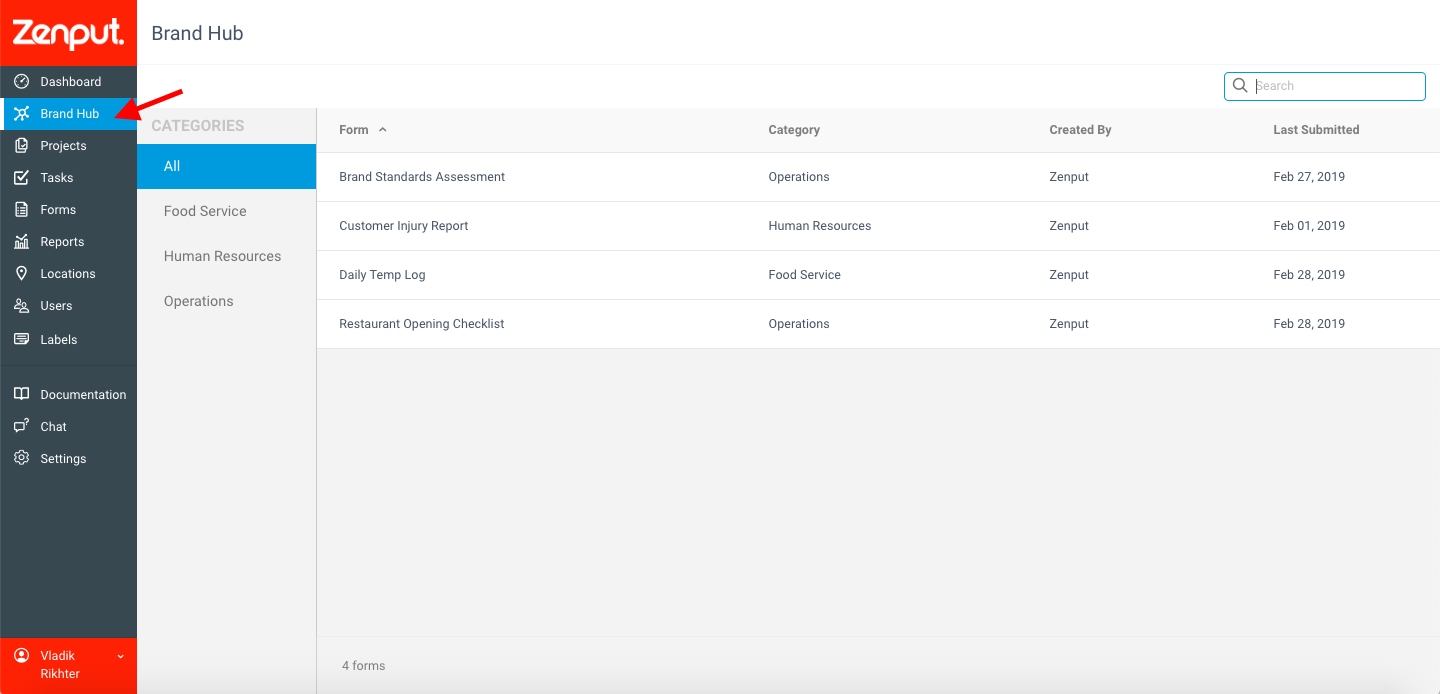This screenshot has height=694, width=1440.
Task: Click the Chat bubble icon
Action: pos(21,426)
